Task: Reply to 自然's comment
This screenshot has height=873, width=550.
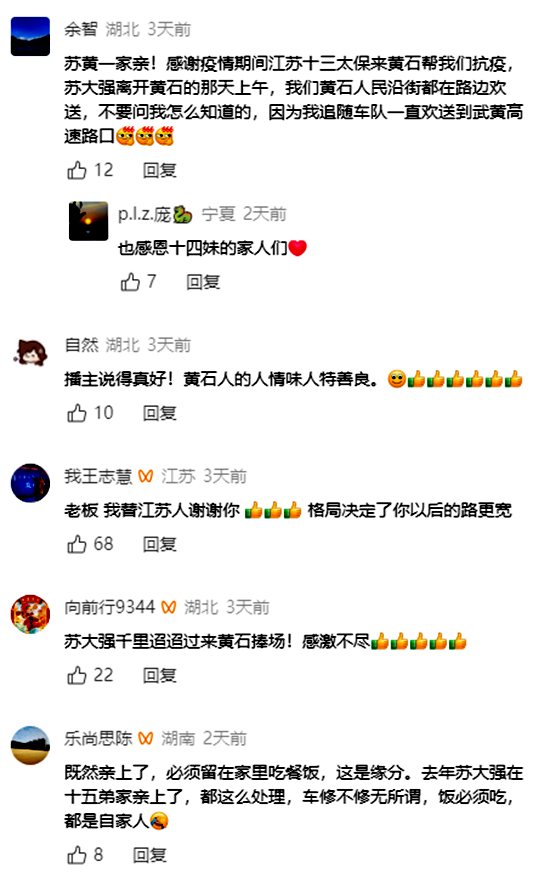Action: point(159,413)
